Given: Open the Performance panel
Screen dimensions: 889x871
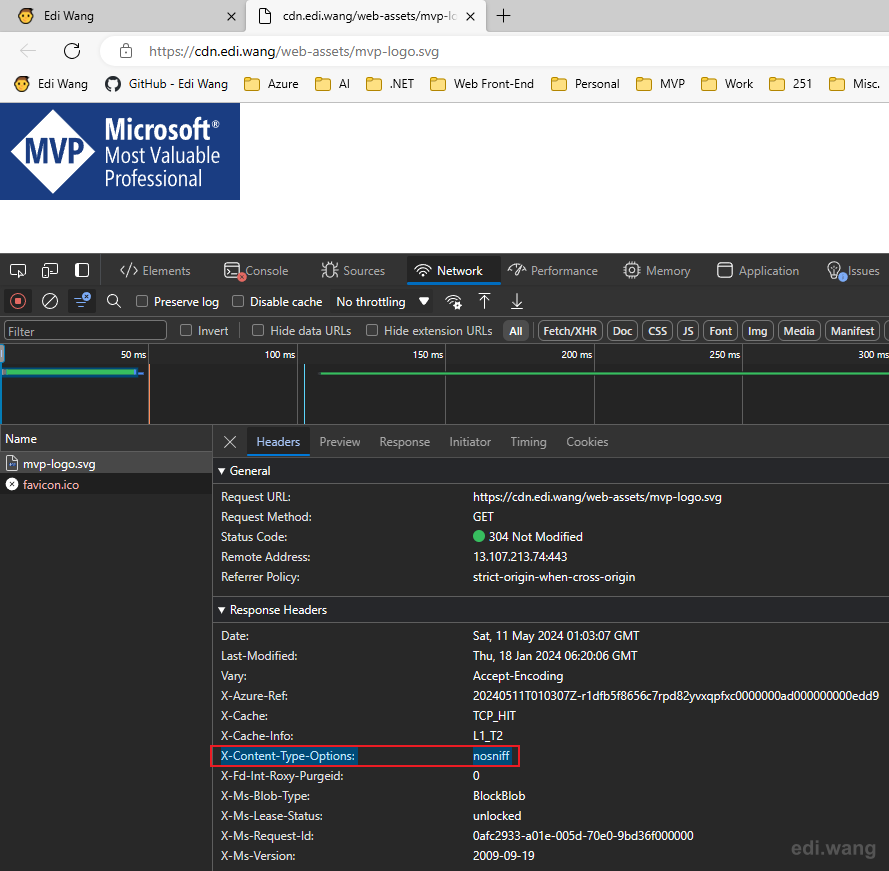Looking at the screenshot, I should coord(553,270).
